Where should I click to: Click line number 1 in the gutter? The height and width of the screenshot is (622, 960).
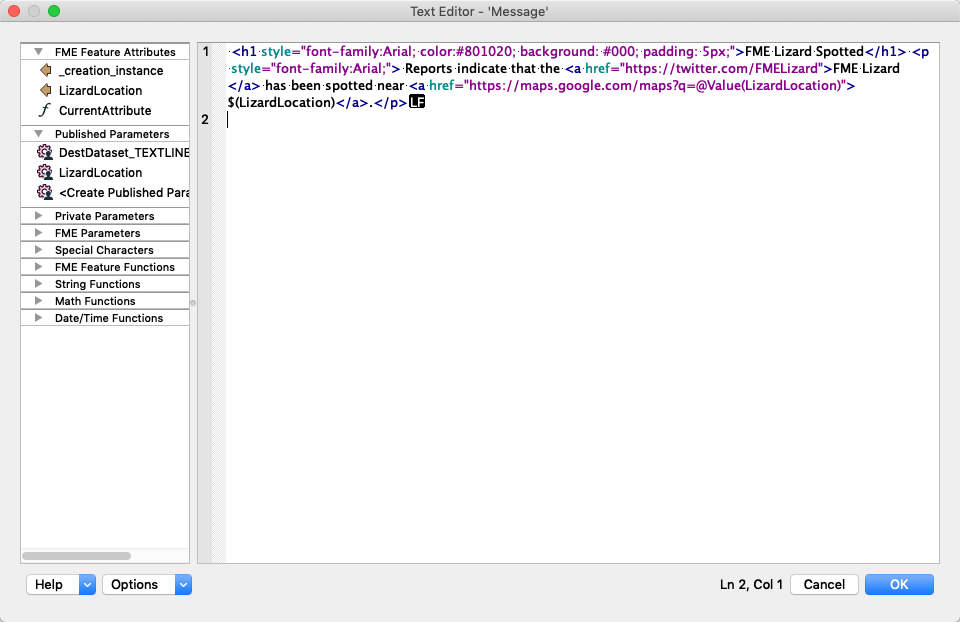206,52
